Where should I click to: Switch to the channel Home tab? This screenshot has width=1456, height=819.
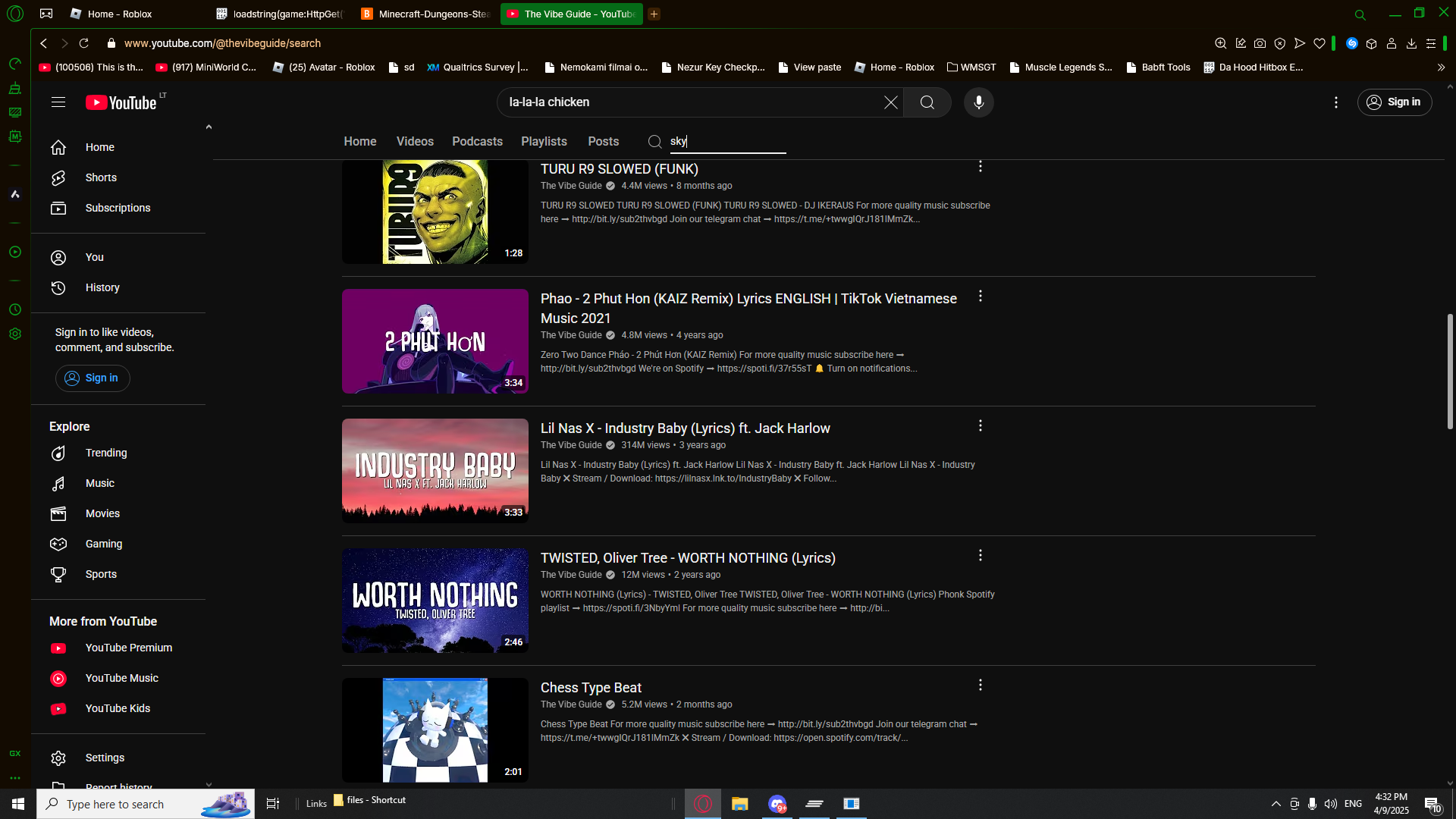click(360, 142)
